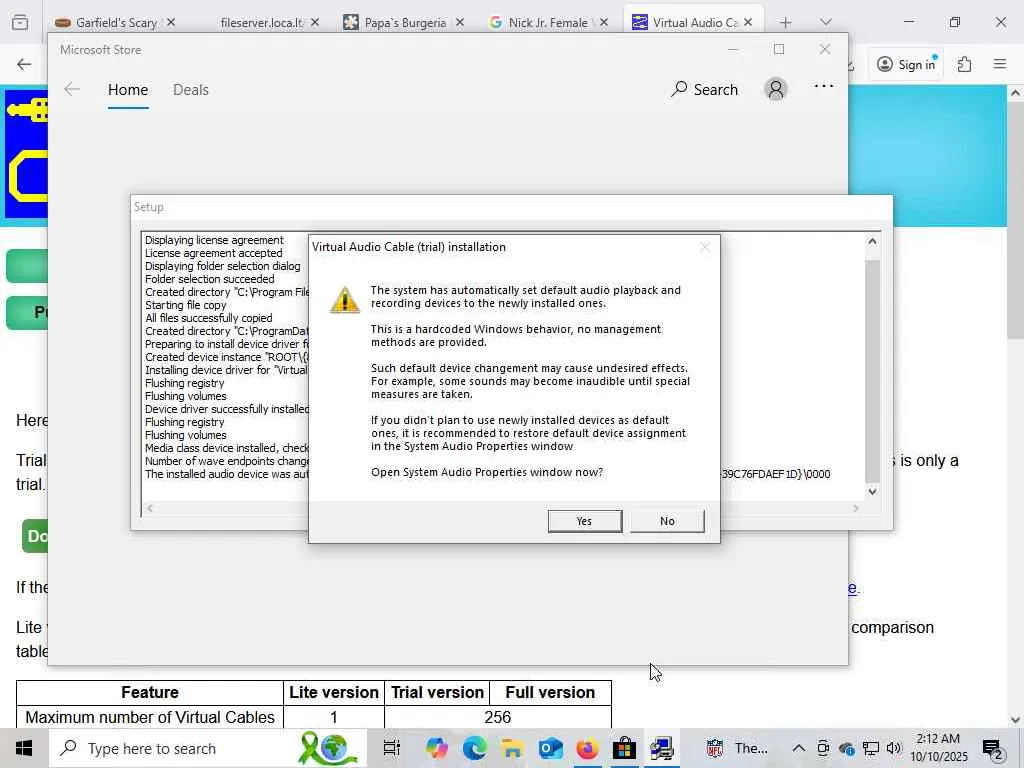
Task: Close the Virtual Audio Cable installation dialog
Action: click(705, 247)
